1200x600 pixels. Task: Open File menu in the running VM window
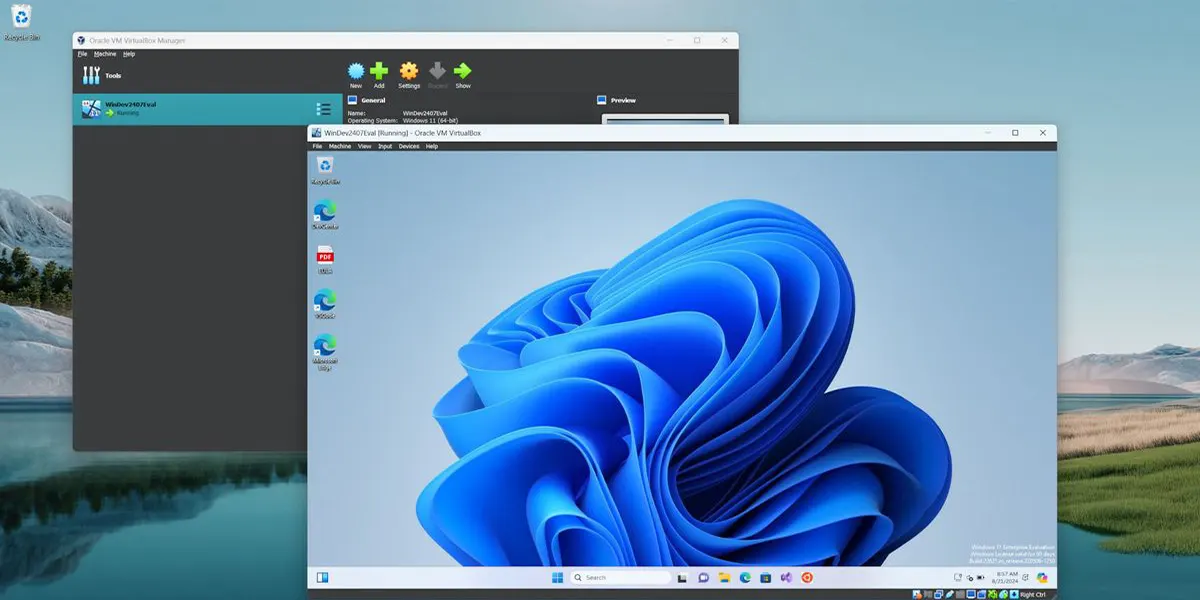(317, 146)
